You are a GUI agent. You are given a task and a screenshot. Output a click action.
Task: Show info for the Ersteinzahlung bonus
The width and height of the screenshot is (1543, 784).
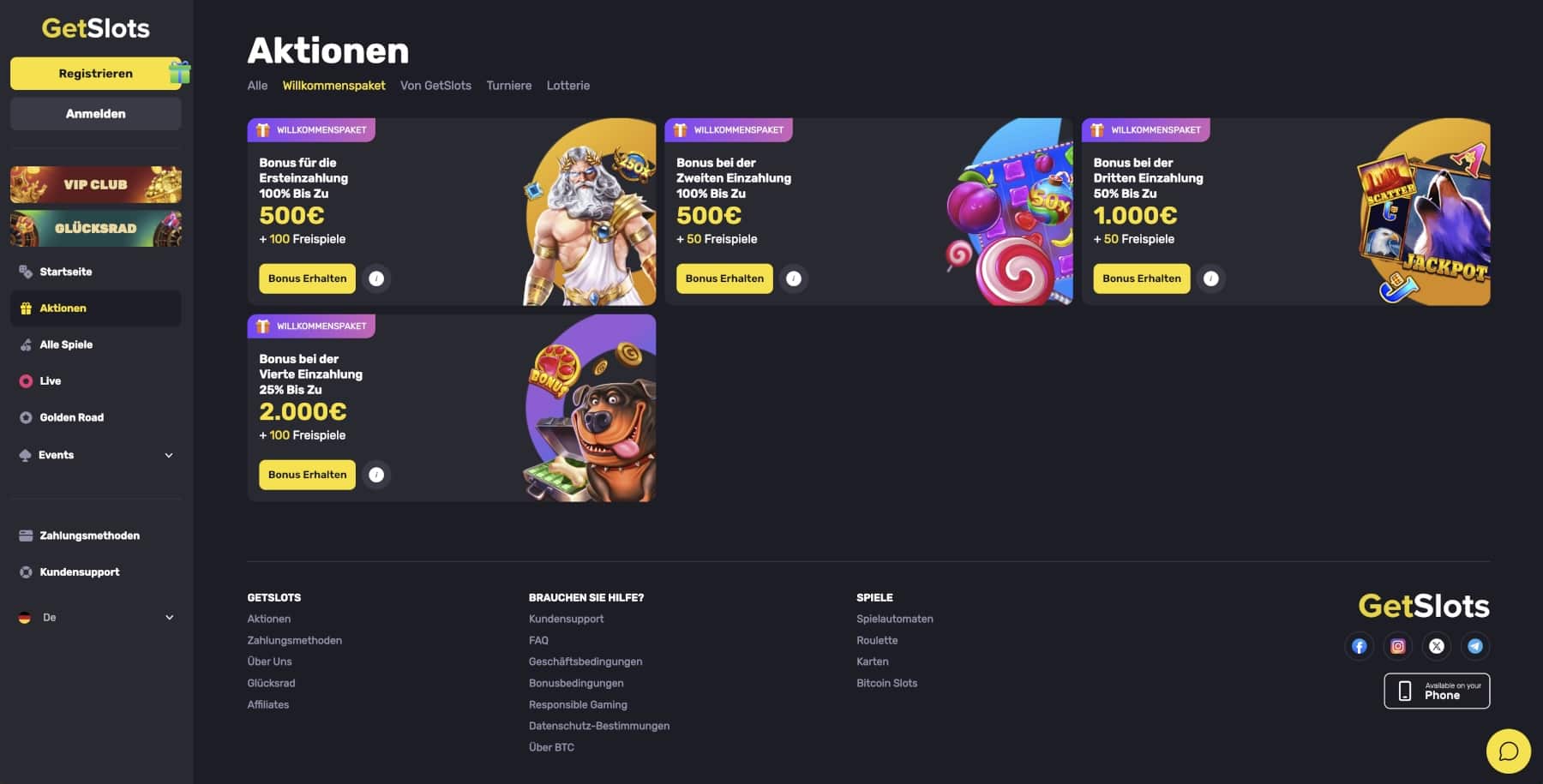pyautogui.click(x=376, y=278)
